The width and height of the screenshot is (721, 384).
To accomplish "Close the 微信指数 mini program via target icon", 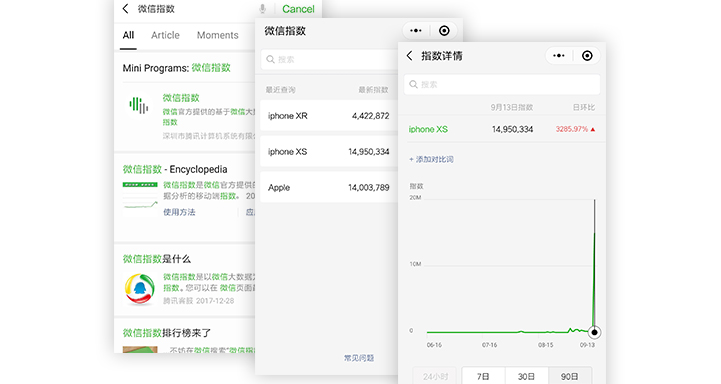I will pyautogui.click(x=444, y=31).
